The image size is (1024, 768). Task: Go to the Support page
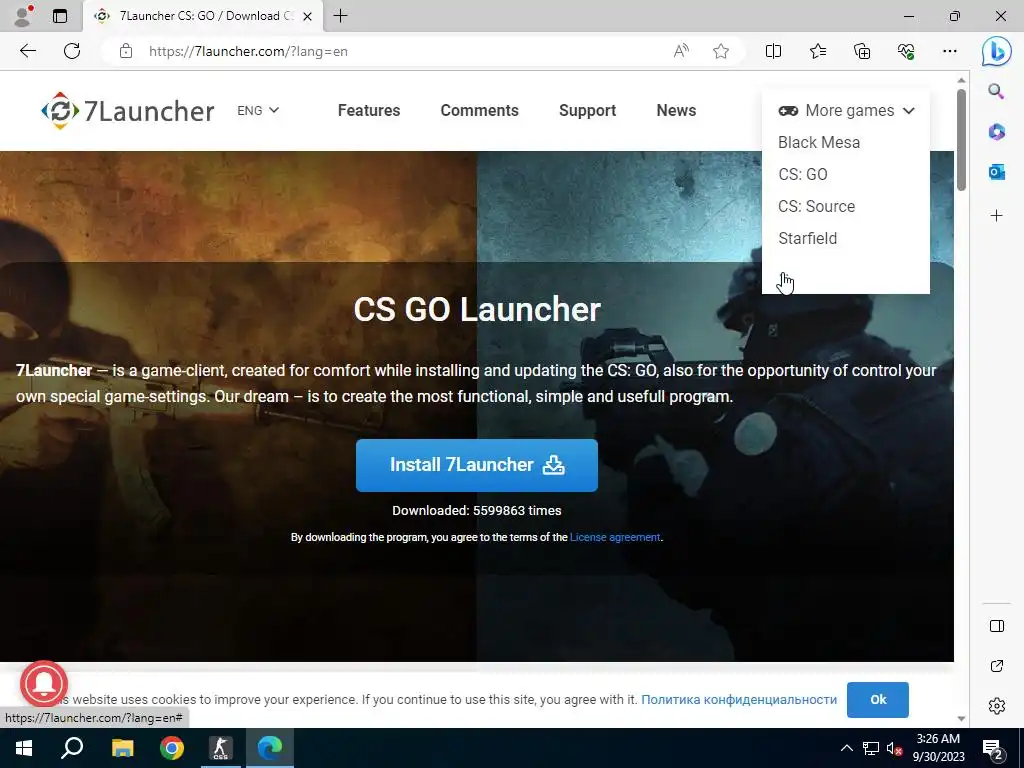click(587, 110)
